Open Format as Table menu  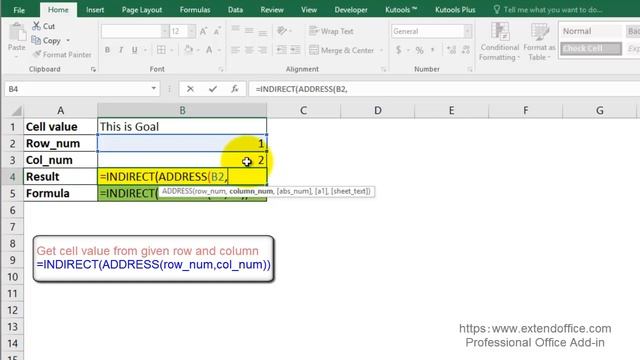coord(540,42)
